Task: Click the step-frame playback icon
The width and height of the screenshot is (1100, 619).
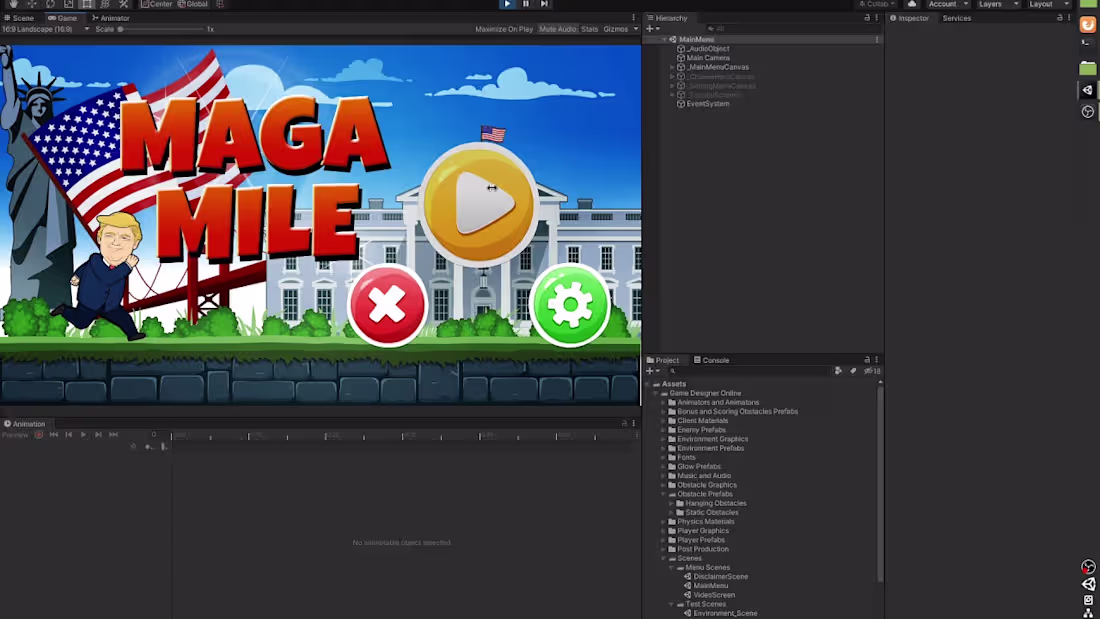Action: pos(543,5)
